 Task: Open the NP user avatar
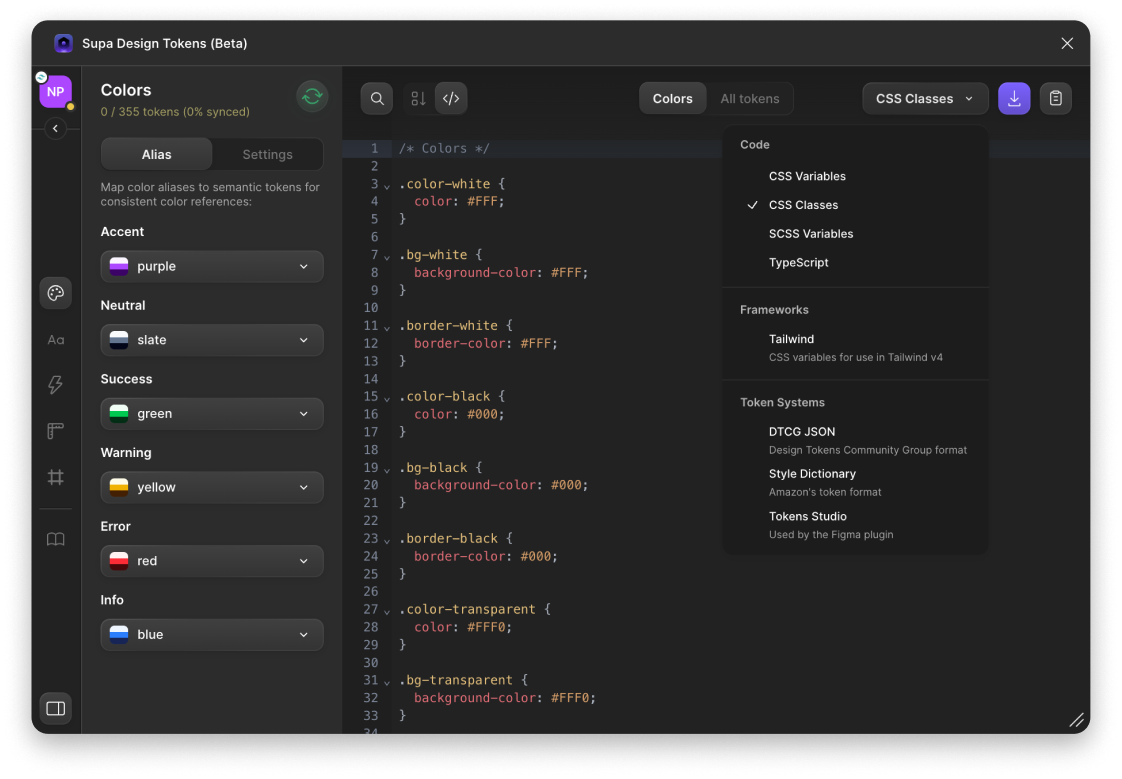55,92
